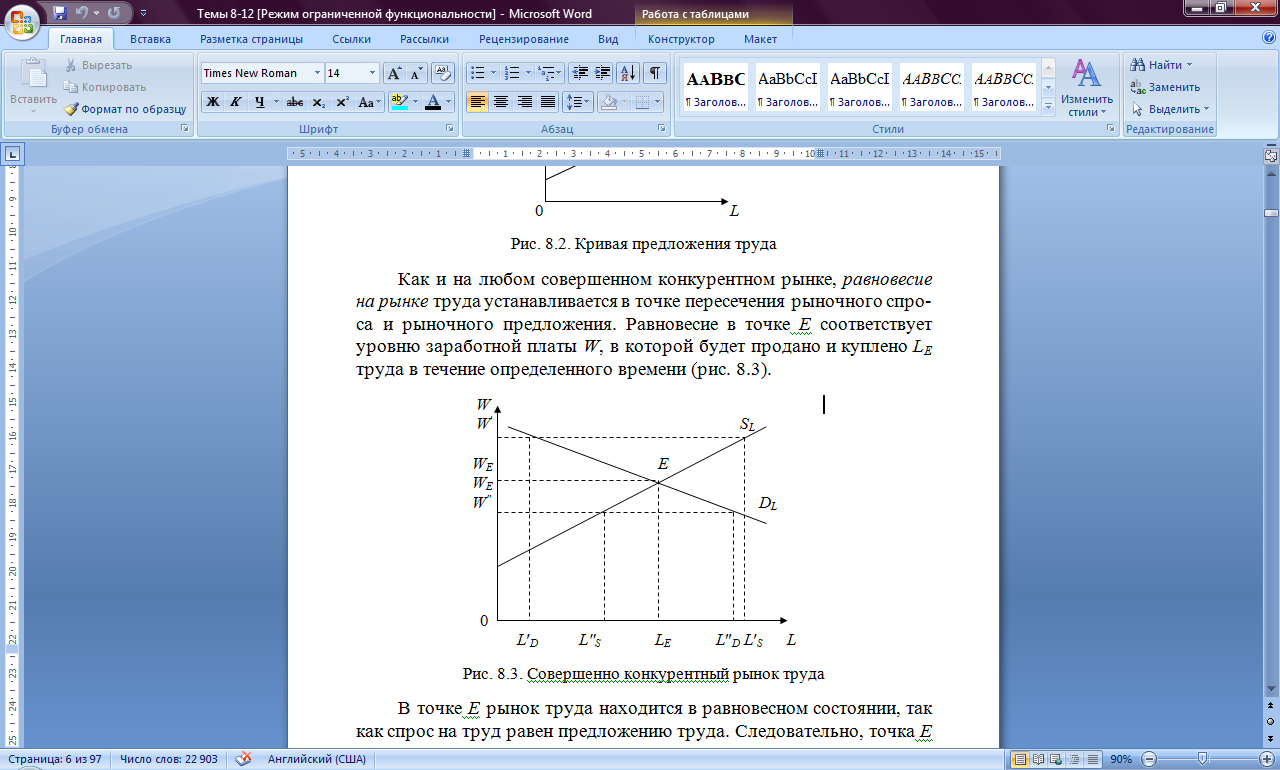The image size is (1280, 770).
Task: Redo from Quick Access toolbar
Action: [x=113, y=13]
